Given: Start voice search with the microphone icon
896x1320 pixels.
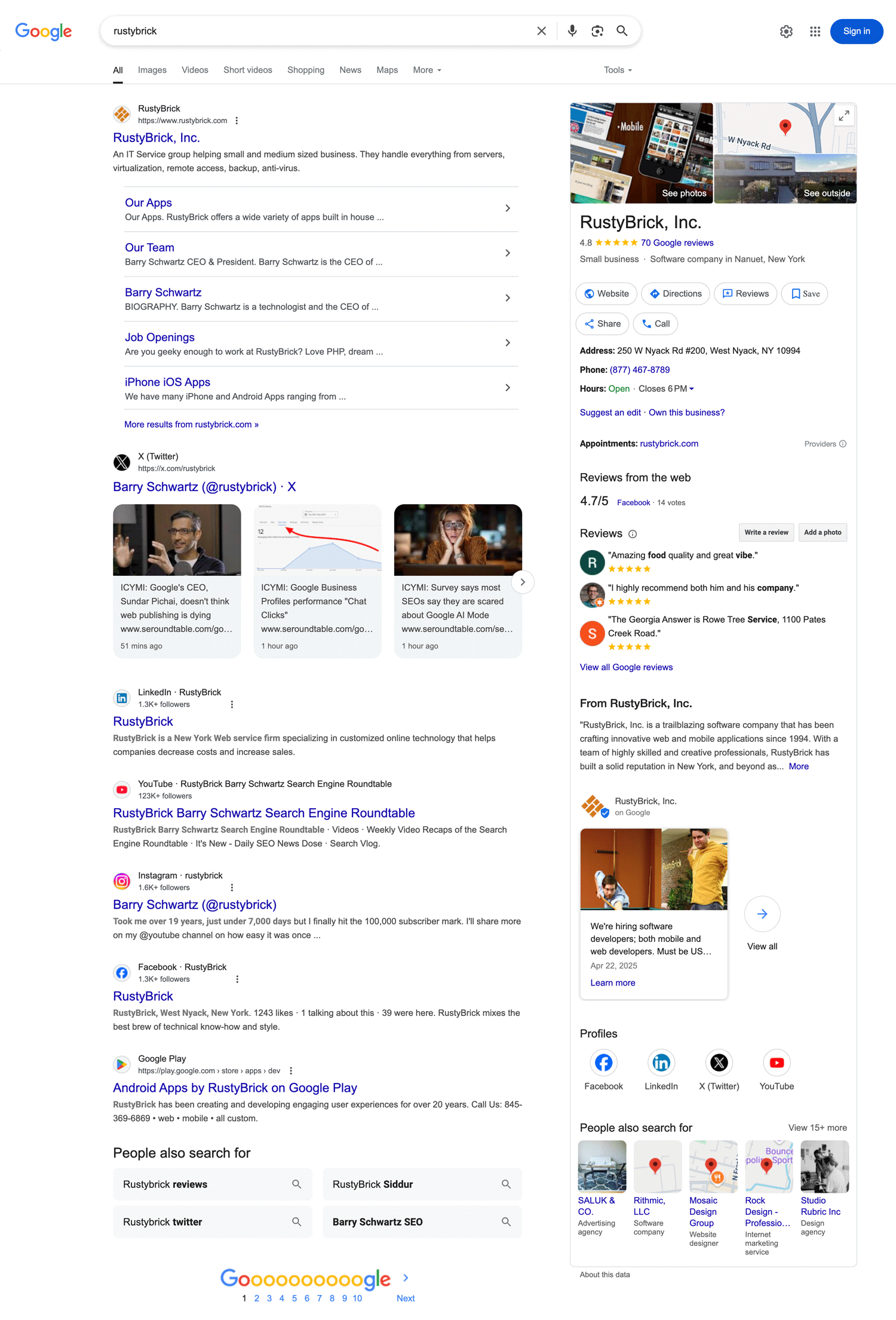Looking at the screenshot, I should pos(572,31).
